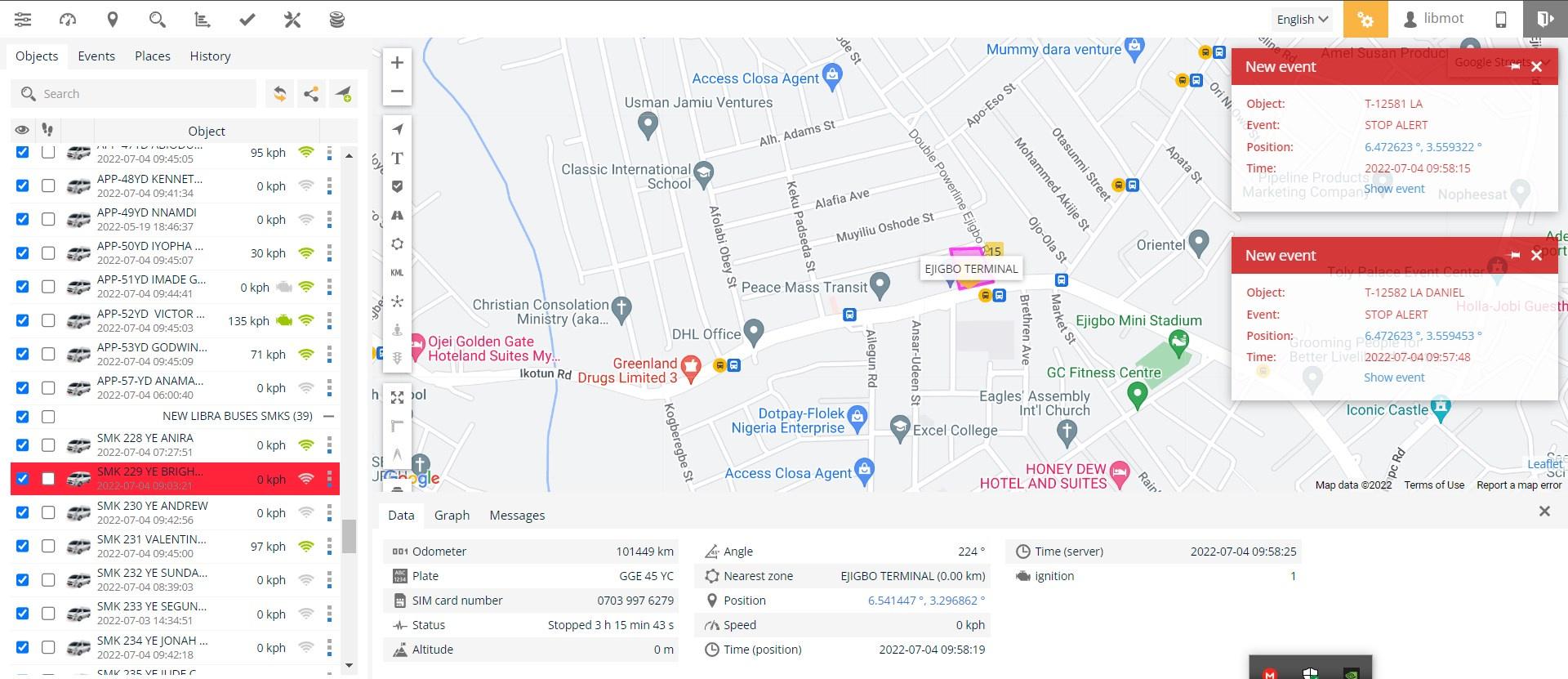Switch to the Places tab
The height and width of the screenshot is (679, 1568).
point(153,56)
